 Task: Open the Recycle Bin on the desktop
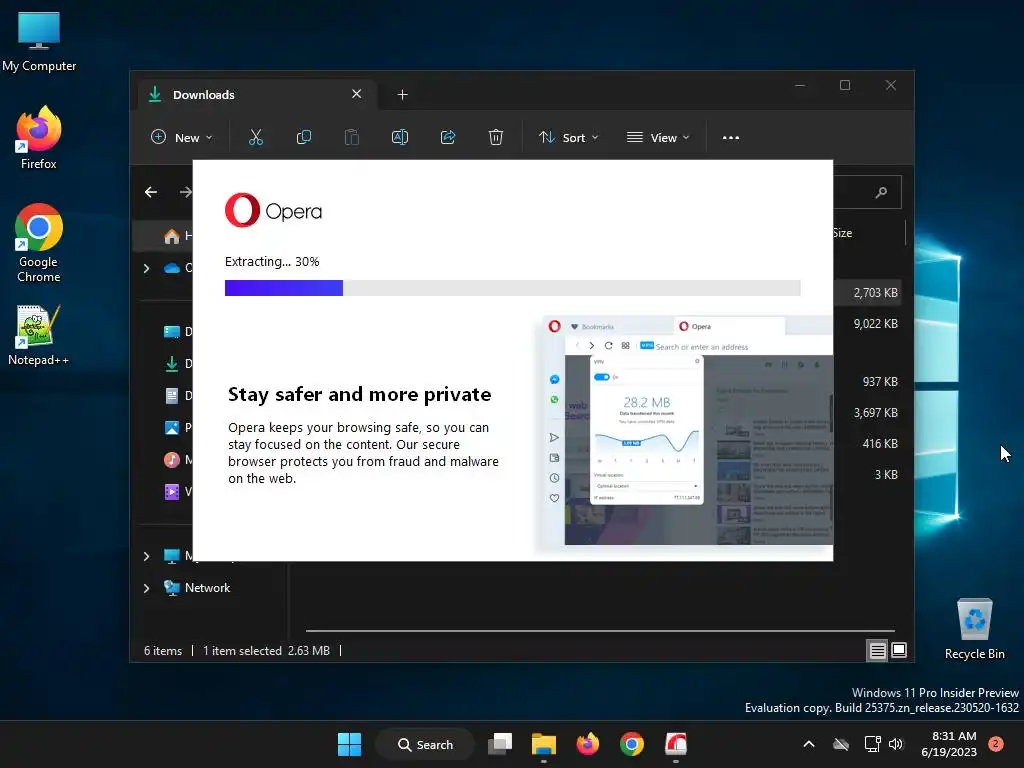(974, 629)
